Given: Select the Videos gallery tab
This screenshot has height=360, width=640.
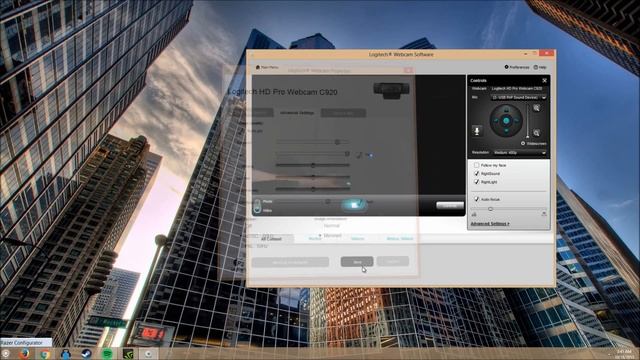Looking at the screenshot, I should click(x=358, y=238).
